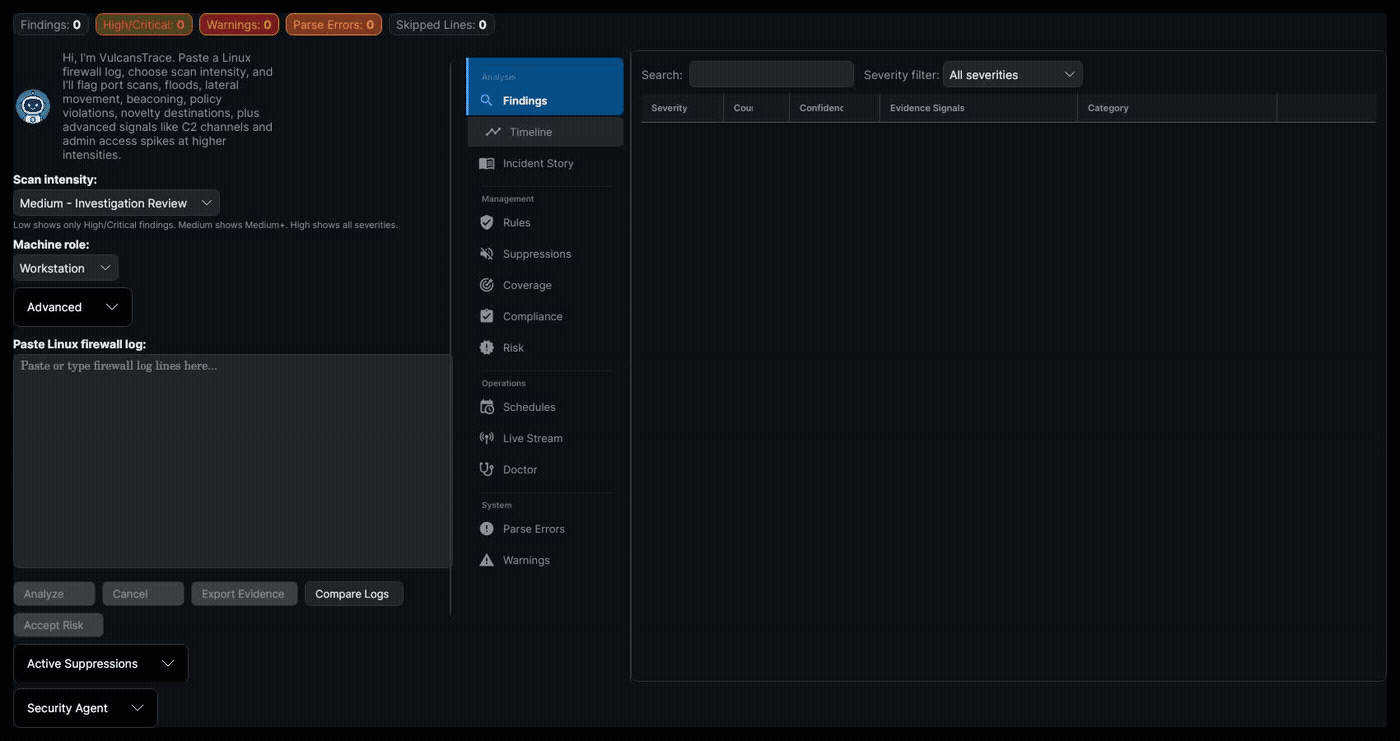The width and height of the screenshot is (1400, 741).
Task: Click the VulcansTrace robot avatar icon
Action: [33, 106]
